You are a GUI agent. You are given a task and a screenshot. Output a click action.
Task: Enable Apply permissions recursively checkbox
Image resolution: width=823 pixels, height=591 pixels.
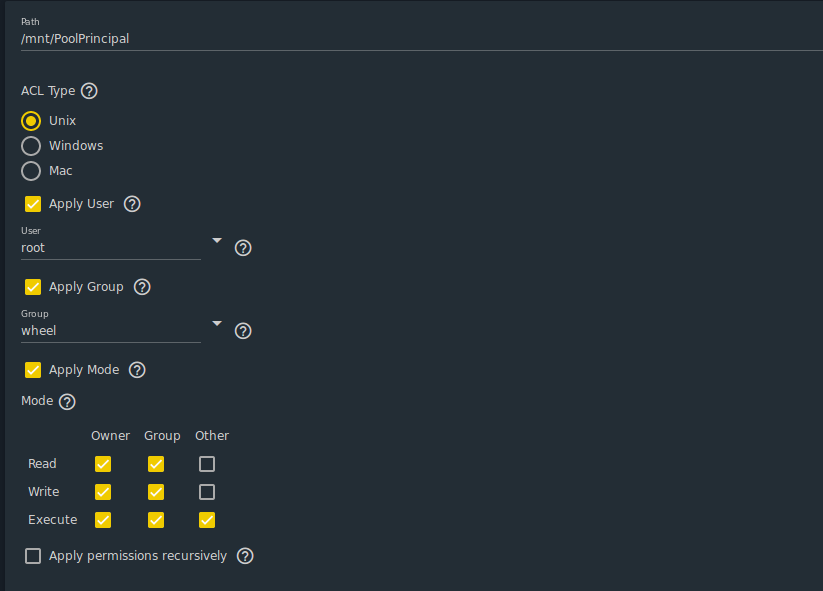pyautogui.click(x=33, y=556)
